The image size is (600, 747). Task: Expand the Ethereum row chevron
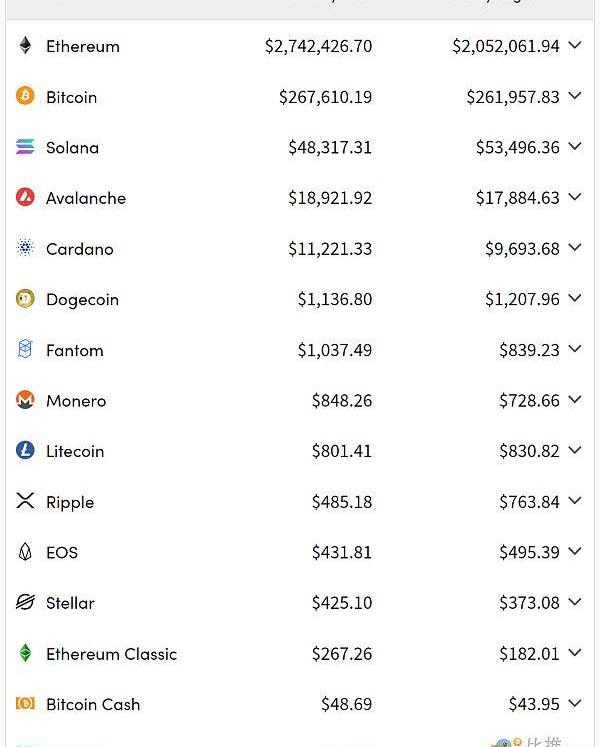click(x=574, y=45)
